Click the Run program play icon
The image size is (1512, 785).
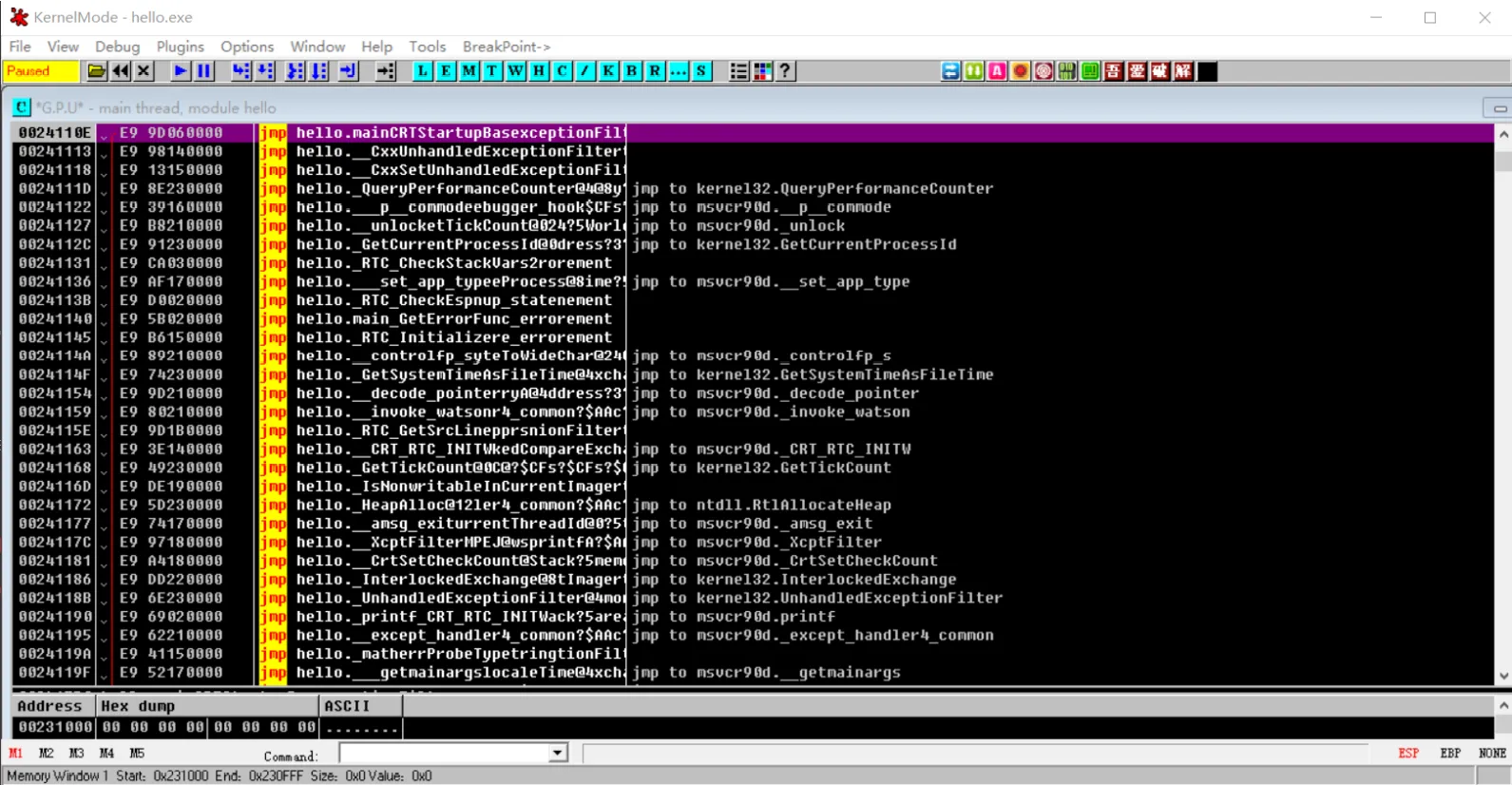[x=181, y=71]
